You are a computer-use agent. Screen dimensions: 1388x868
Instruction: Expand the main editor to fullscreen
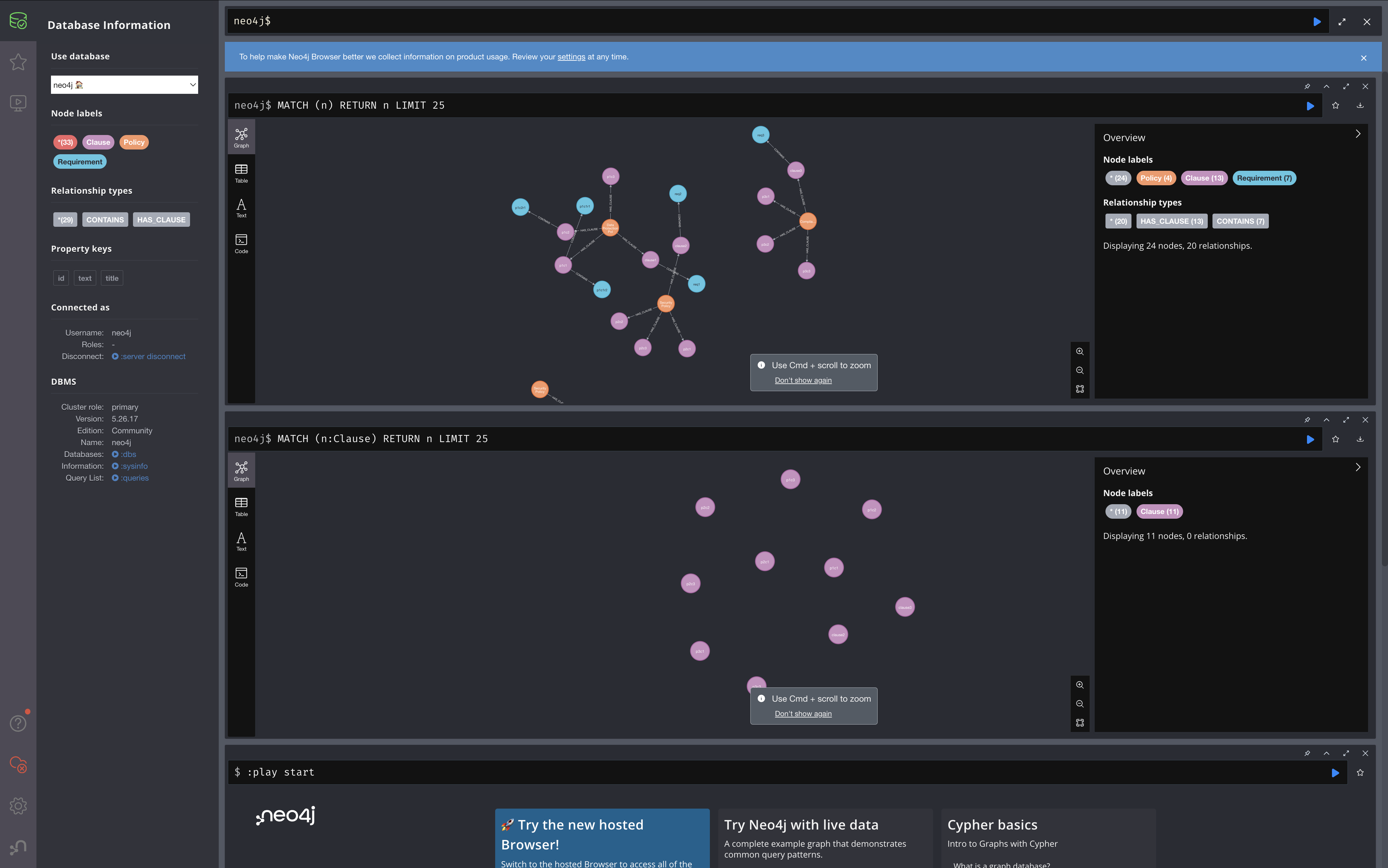point(1342,22)
